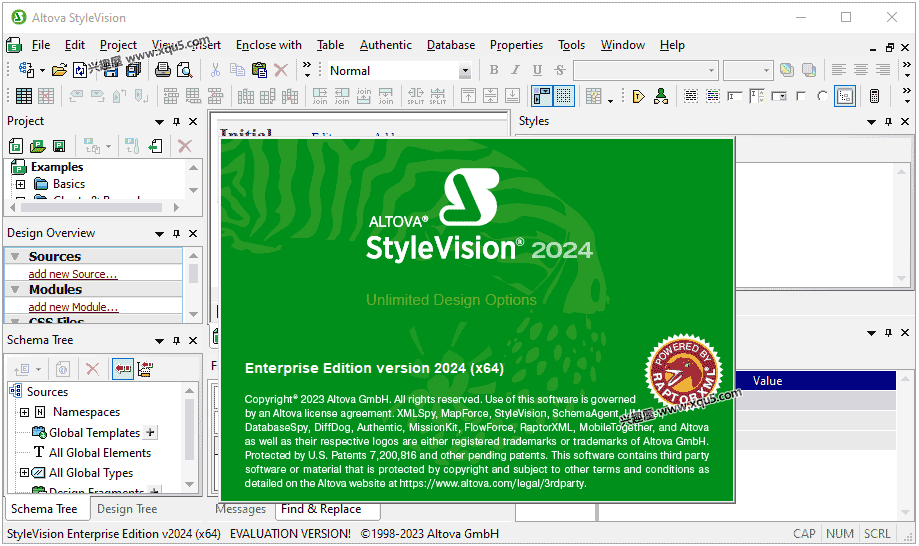Expand the Basics folder in Project
919x546 pixels.
(21, 184)
